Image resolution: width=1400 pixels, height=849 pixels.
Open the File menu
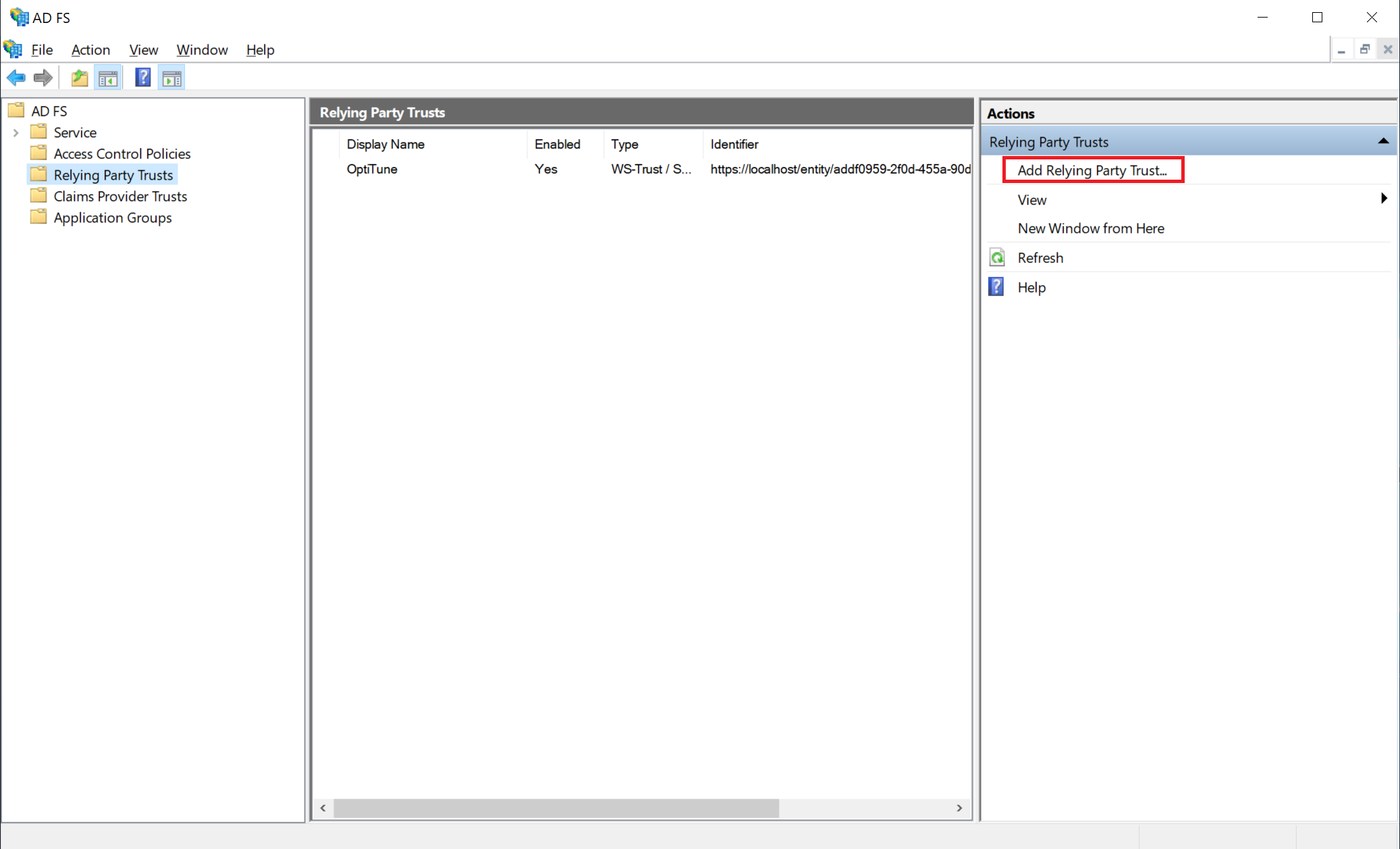click(x=42, y=50)
